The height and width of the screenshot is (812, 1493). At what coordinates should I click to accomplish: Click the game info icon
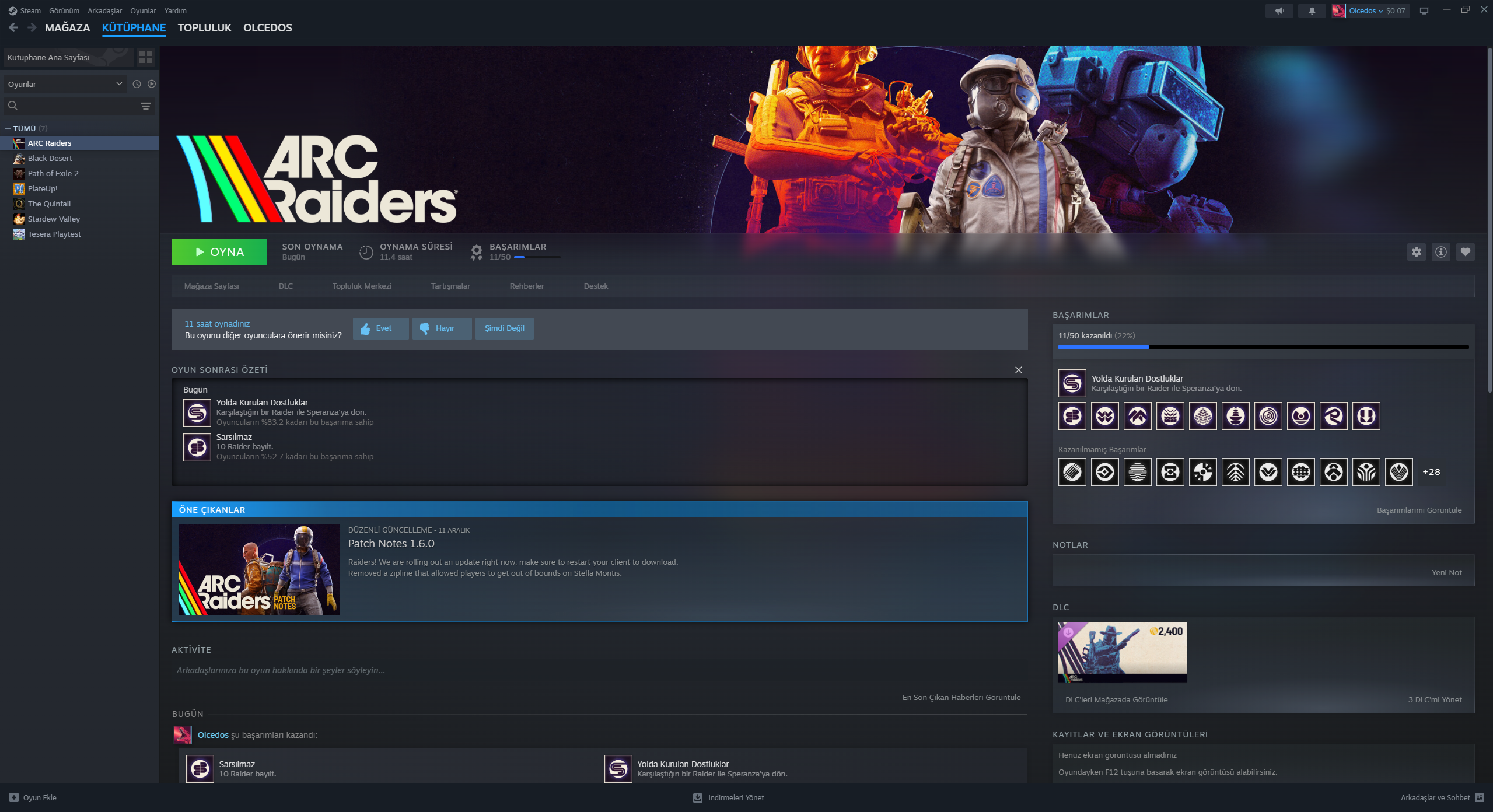[x=1440, y=252]
